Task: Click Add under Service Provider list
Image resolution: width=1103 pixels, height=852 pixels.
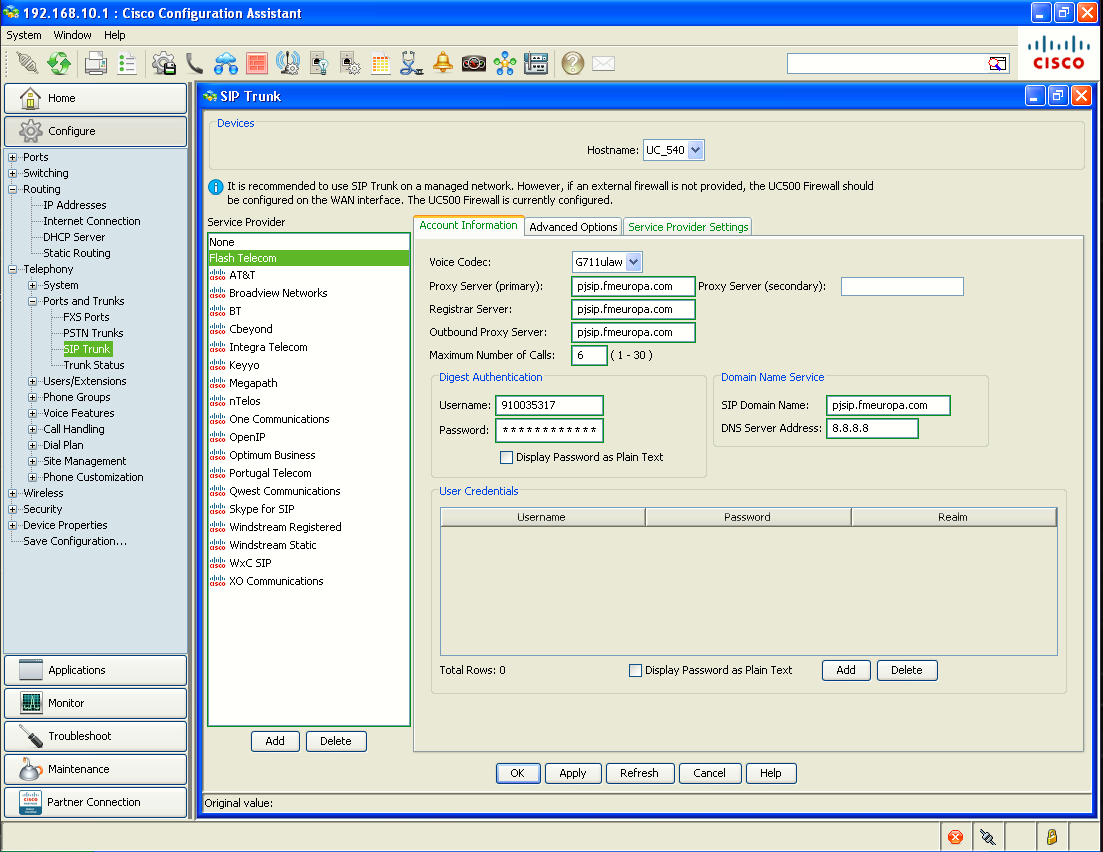Action: click(275, 741)
